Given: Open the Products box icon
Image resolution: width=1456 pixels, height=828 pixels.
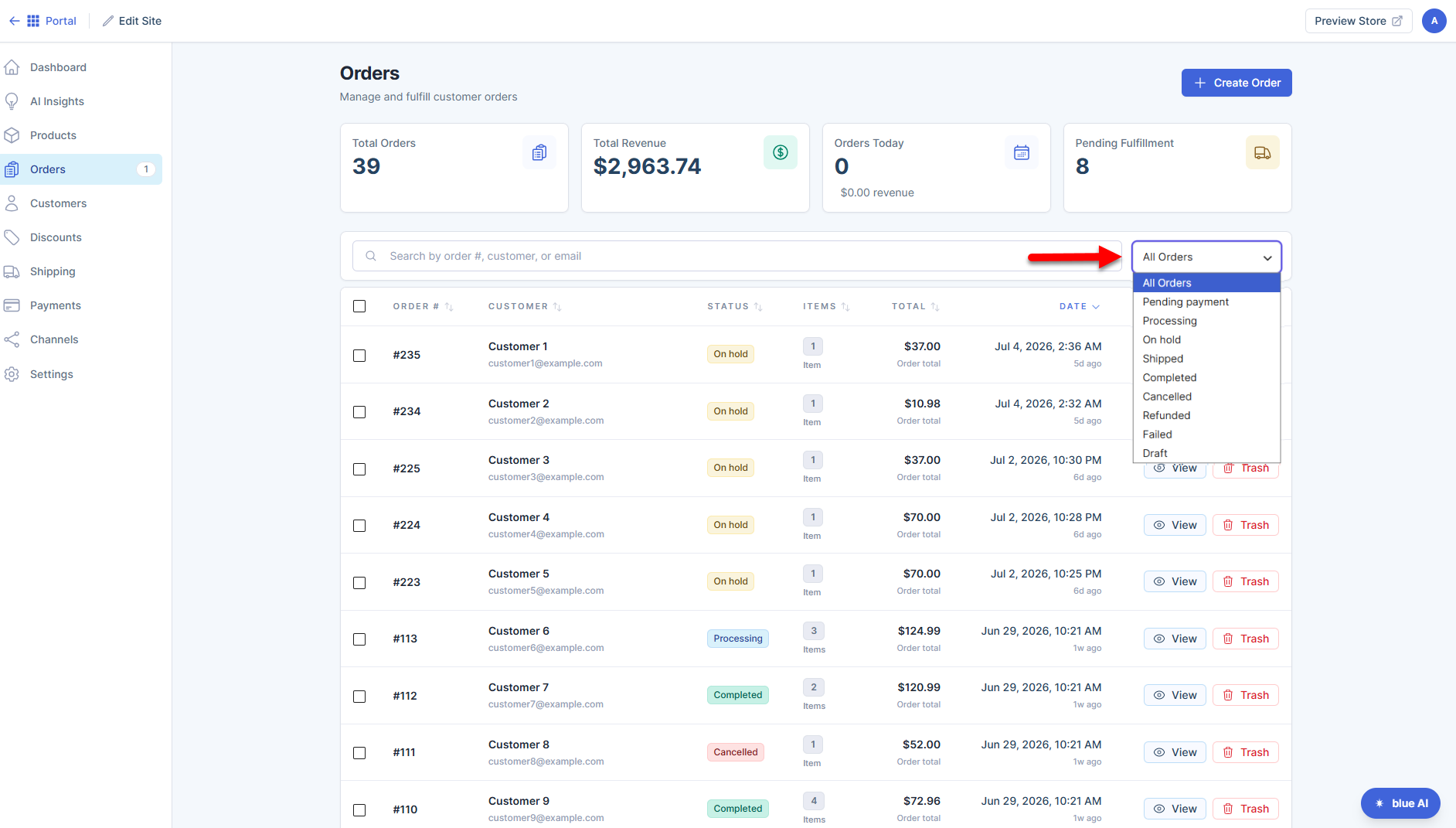Looking at the screenshot, I should click(x=12, y=135).
